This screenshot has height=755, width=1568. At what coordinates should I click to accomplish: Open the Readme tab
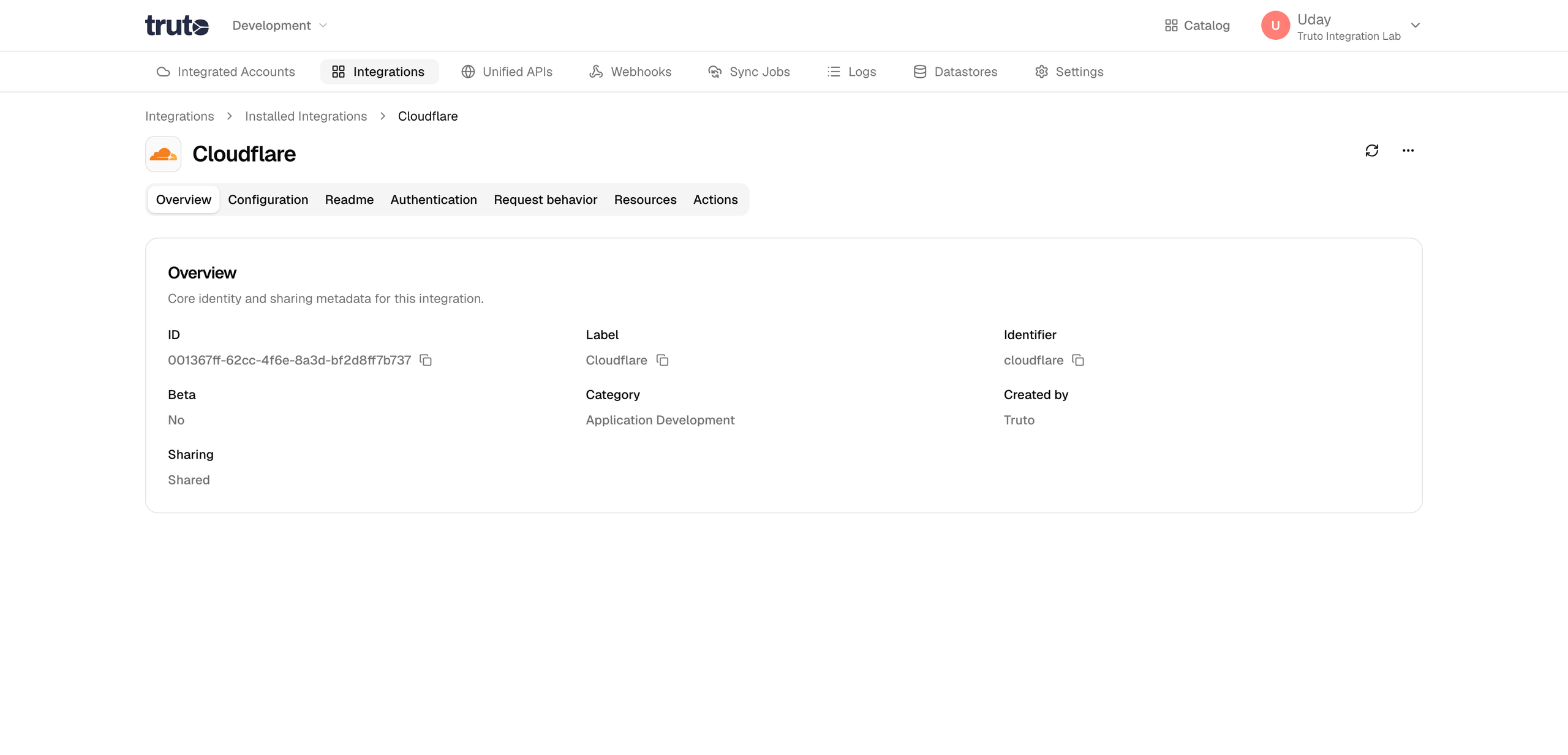pos(349,200)
